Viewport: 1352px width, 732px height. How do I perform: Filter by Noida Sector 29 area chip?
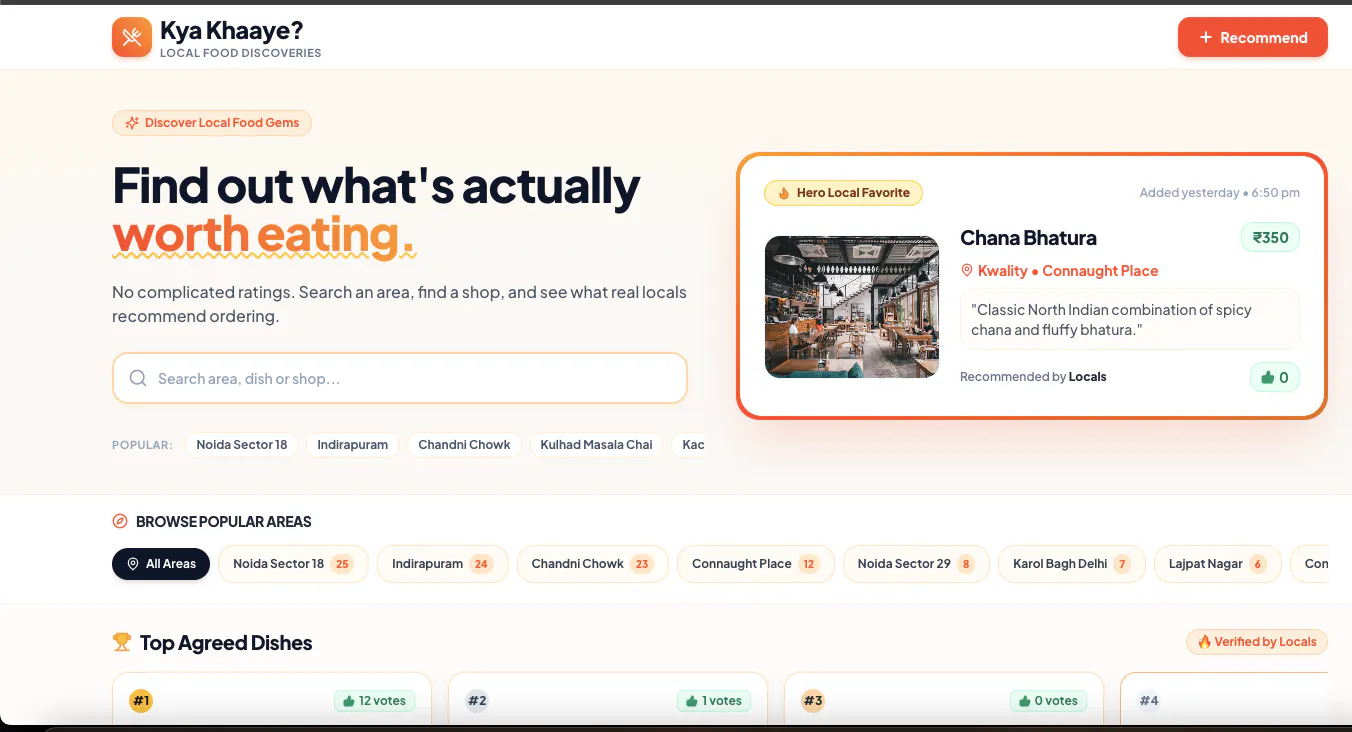[916, 564]
